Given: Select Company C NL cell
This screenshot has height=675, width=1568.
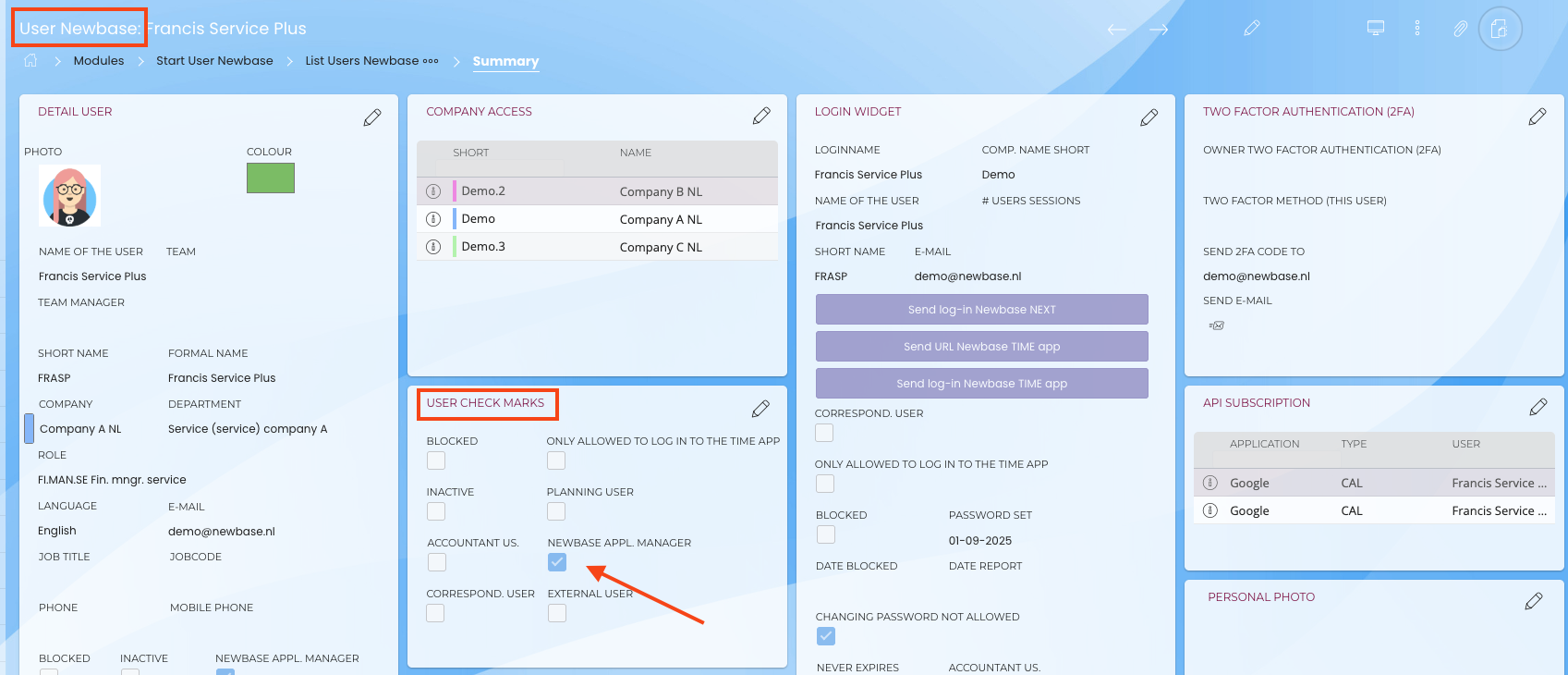Looking at the screenshot, I should tap(661, 247).
